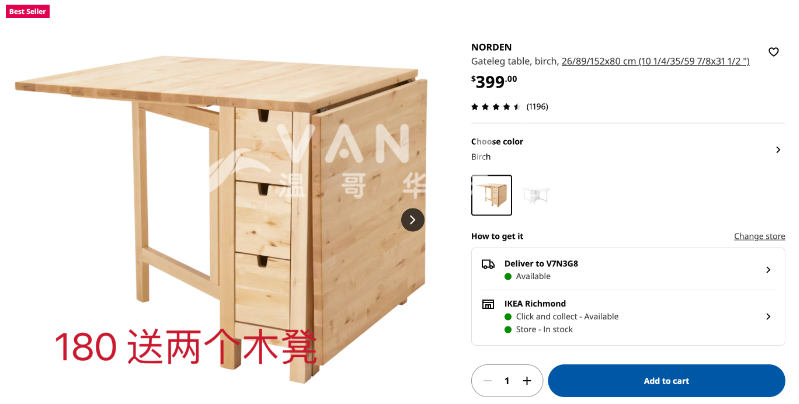Add NORDEN table to favorites with heart icon
The height and width of the screenshot is (404, 799).
773,52
